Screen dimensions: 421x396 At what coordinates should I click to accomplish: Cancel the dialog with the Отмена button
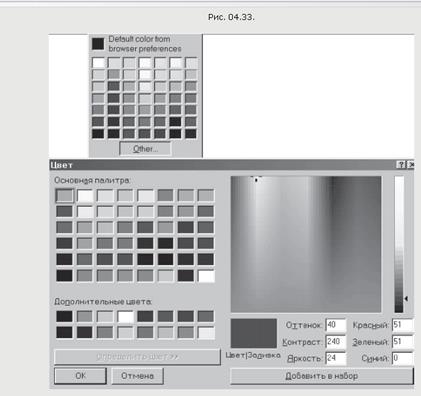137,376
